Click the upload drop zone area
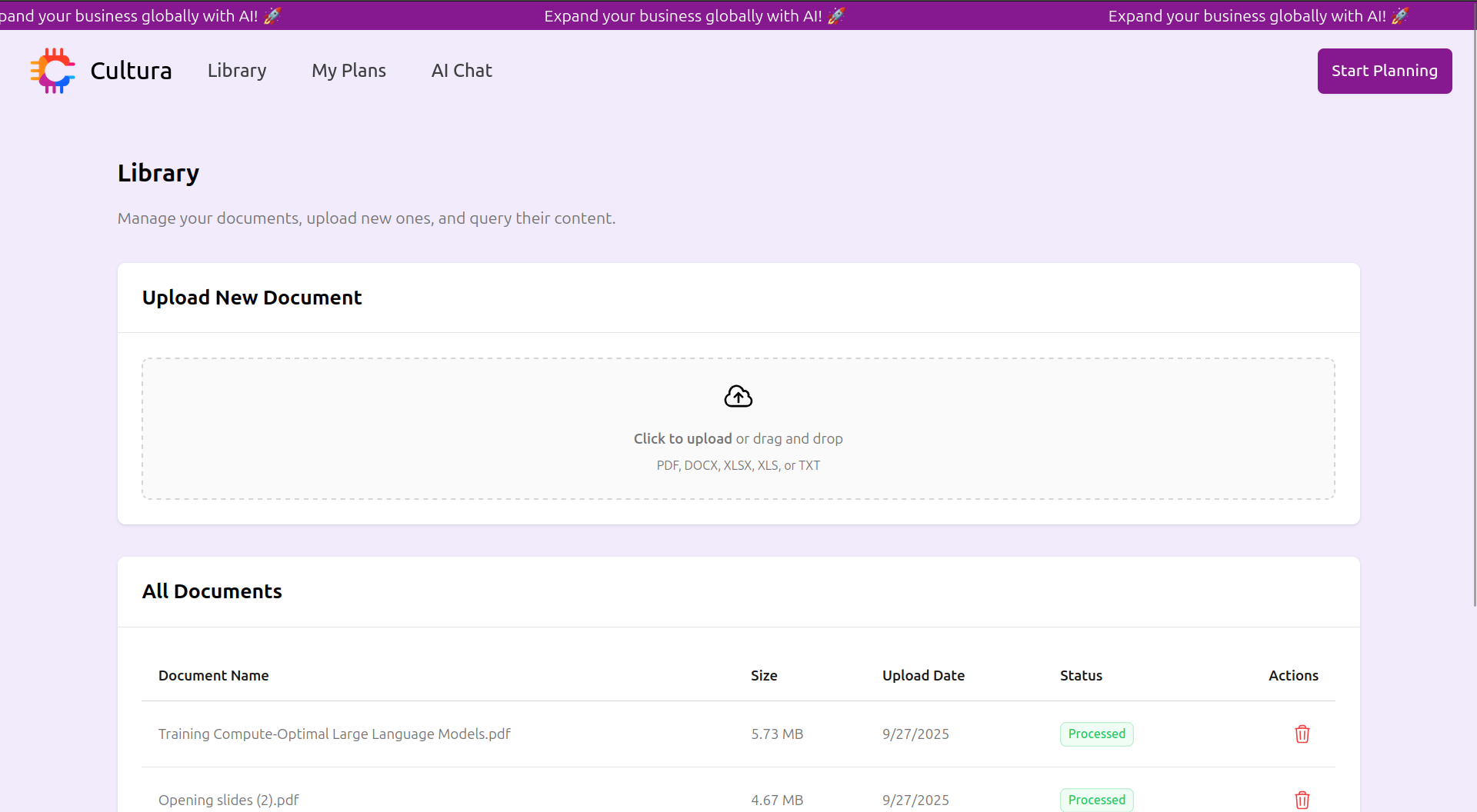The width and height of the screenshot is (1477, 812). pos(738,428)
